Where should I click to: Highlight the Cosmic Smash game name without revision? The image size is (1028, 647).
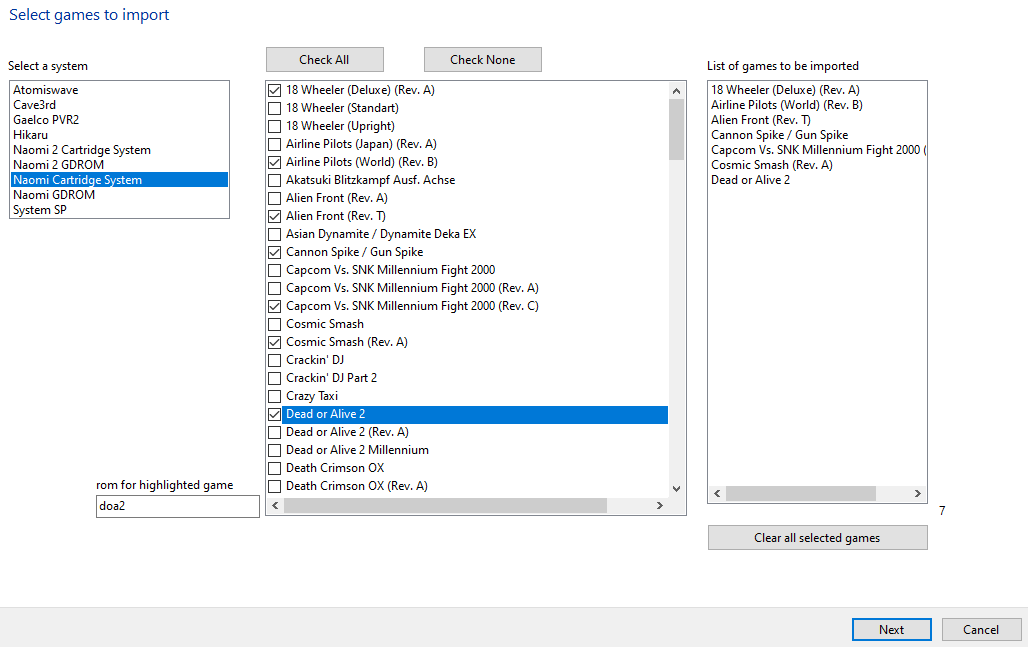click(325, 324)
